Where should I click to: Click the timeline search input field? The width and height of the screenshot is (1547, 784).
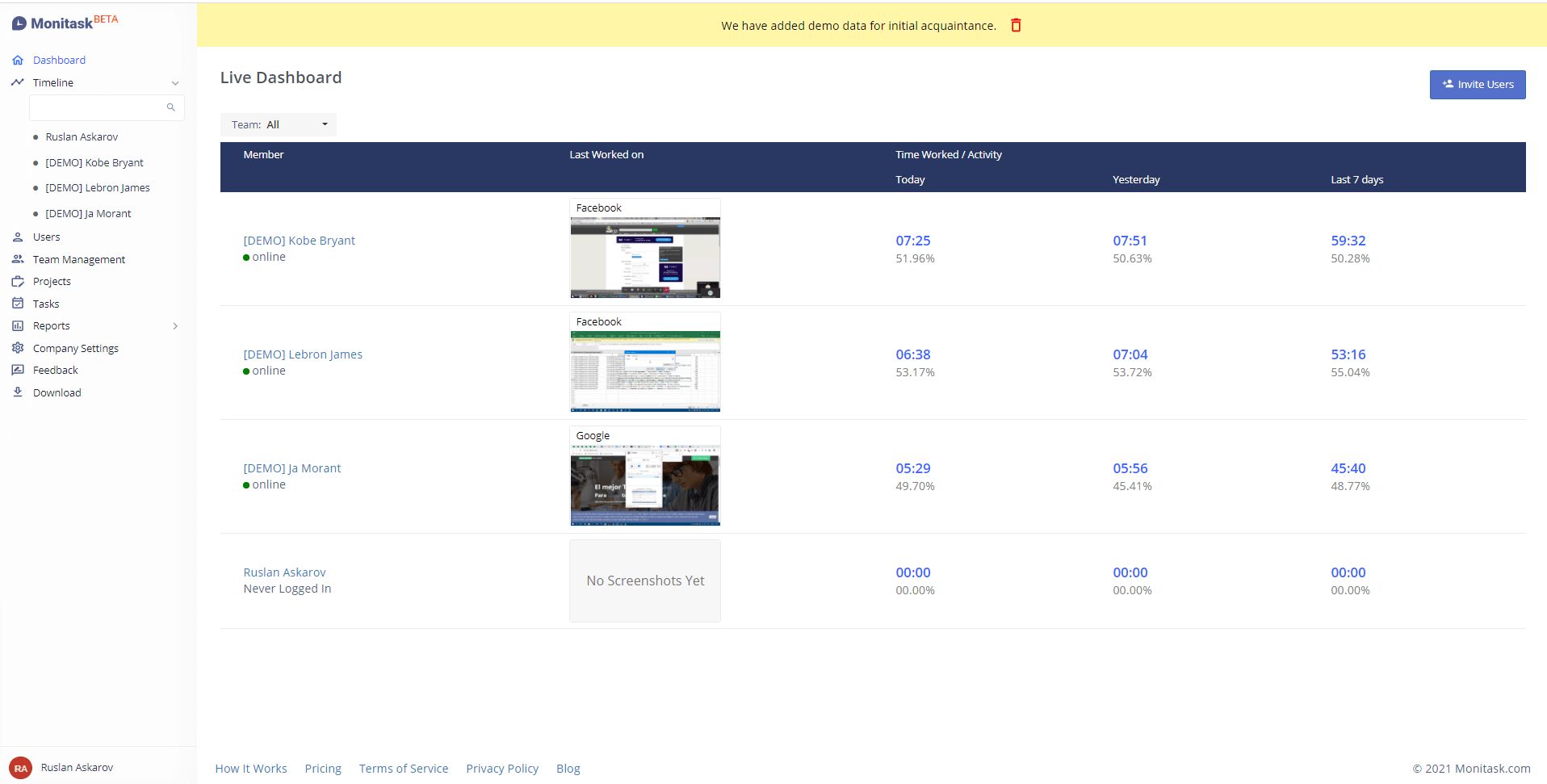coord(97,107)
